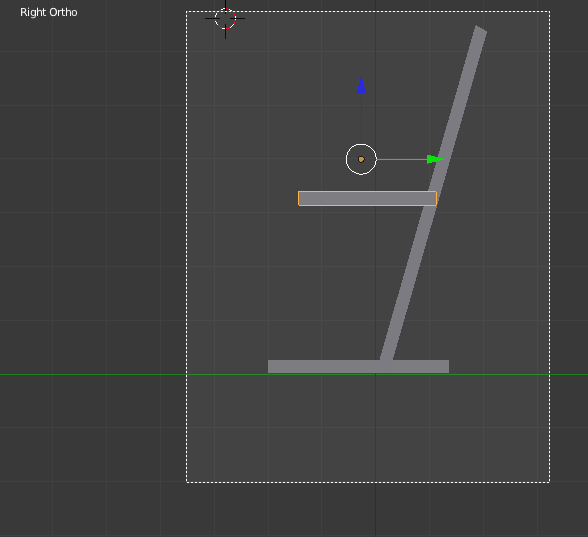Click the top tip of the slanted backrest
The height and width of the screenshot is (537, 588).
tap(481, 29)
